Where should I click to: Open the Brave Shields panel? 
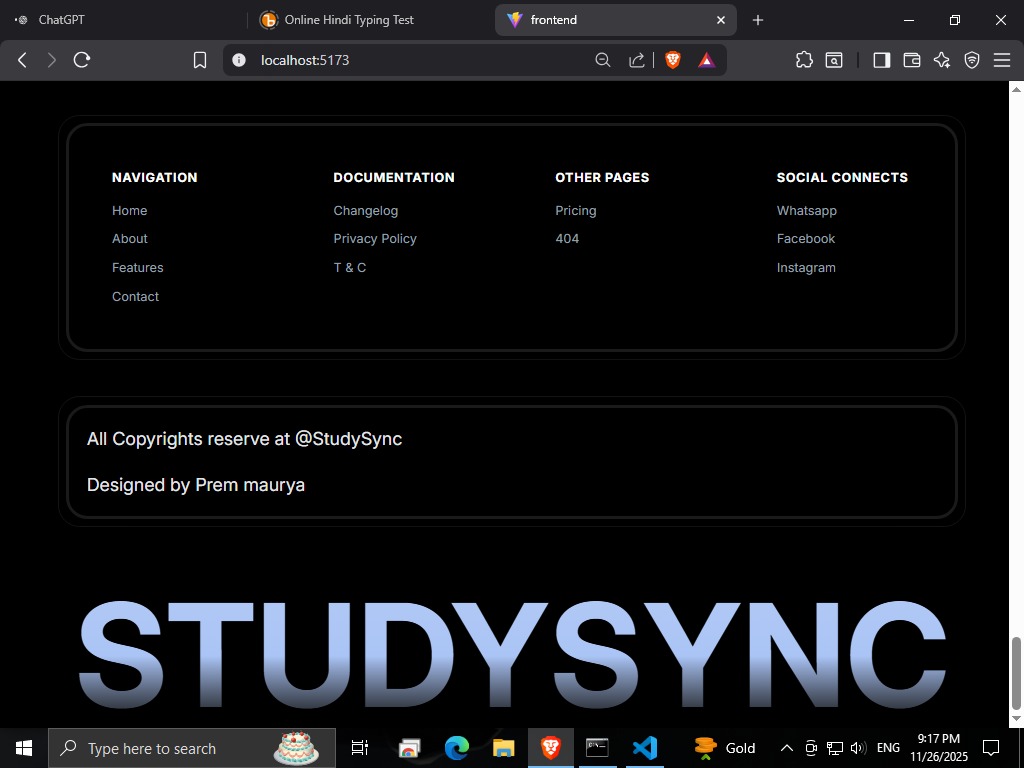click(x=672, y=60)
